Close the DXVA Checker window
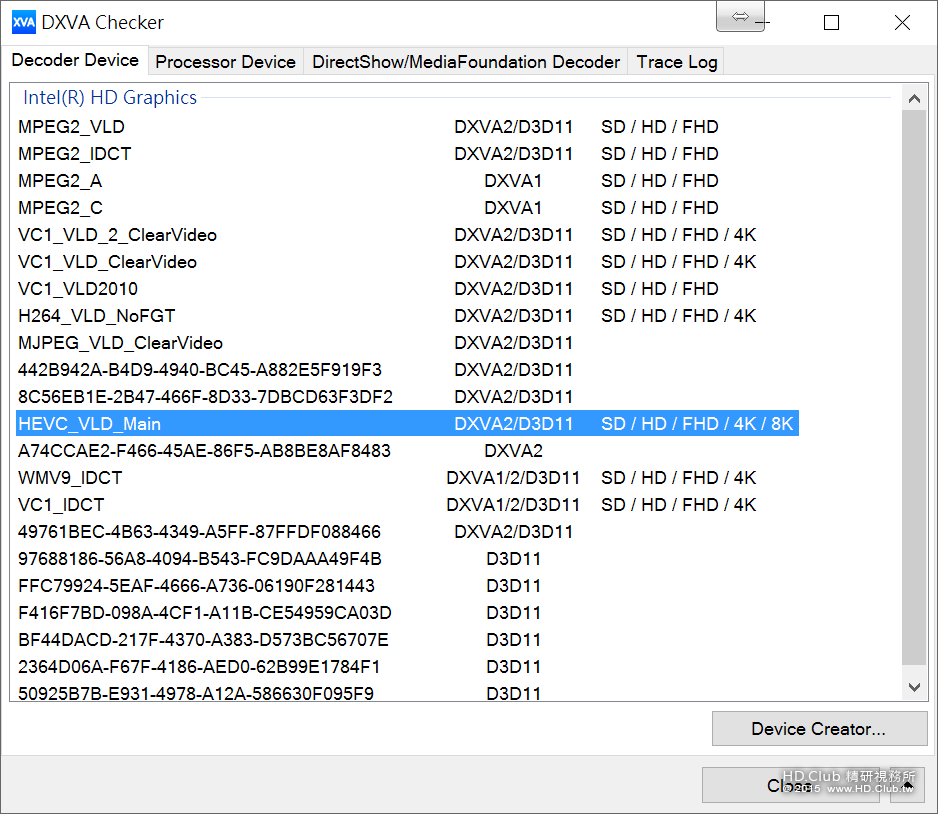This screenshot has height=814, width=938. click(902, 23)
